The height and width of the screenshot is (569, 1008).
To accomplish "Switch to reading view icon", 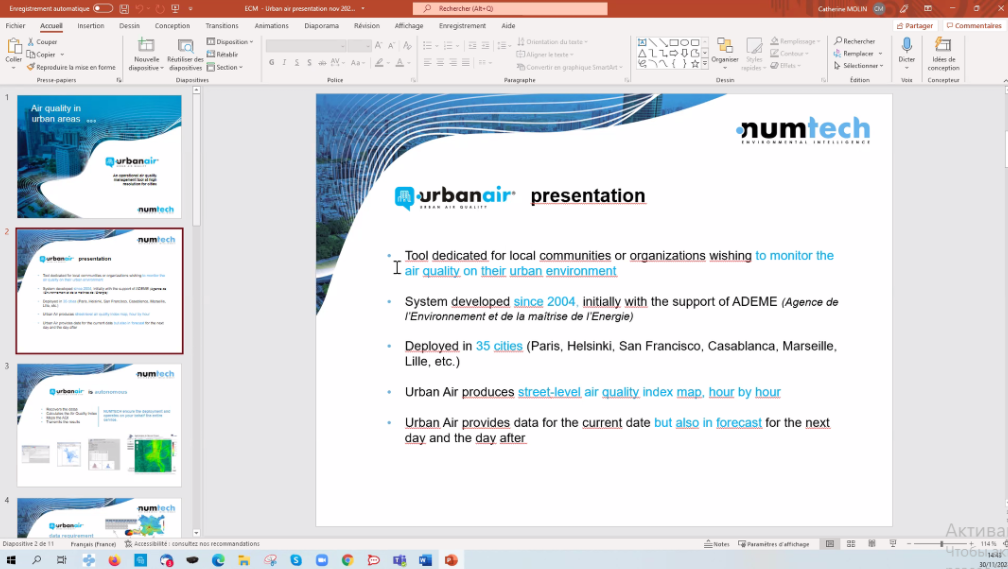I will (x=872, y=544).
